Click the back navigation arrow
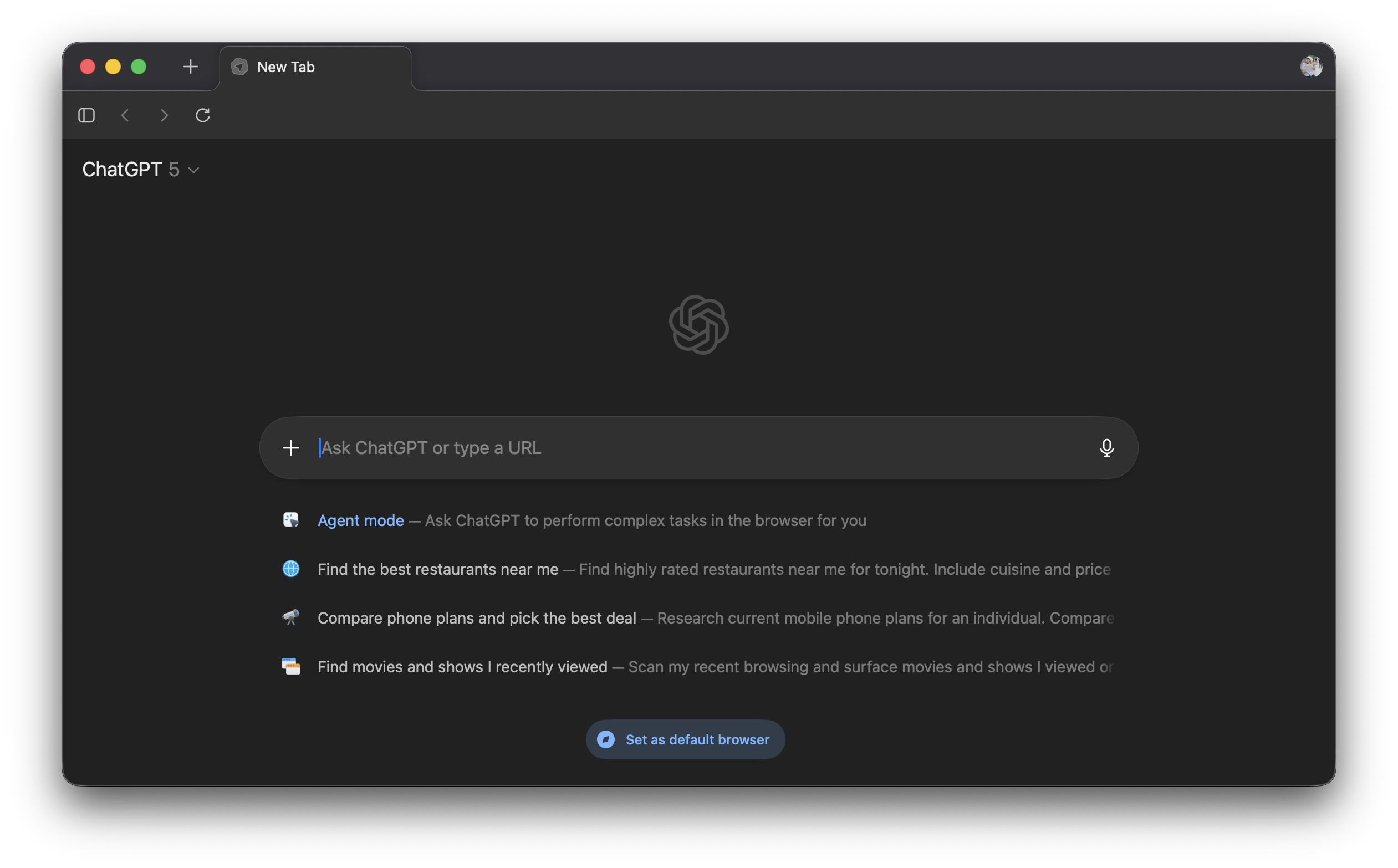Image resolution: width=1398 pixels, height=868 pixels. point(125,115)
